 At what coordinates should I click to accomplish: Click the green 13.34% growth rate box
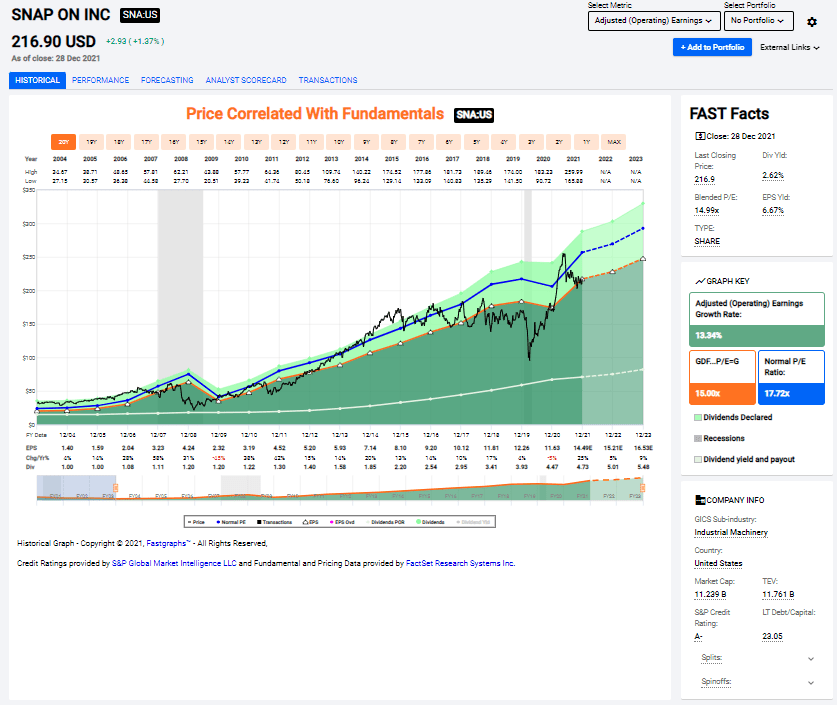click(x=756, y=336)
